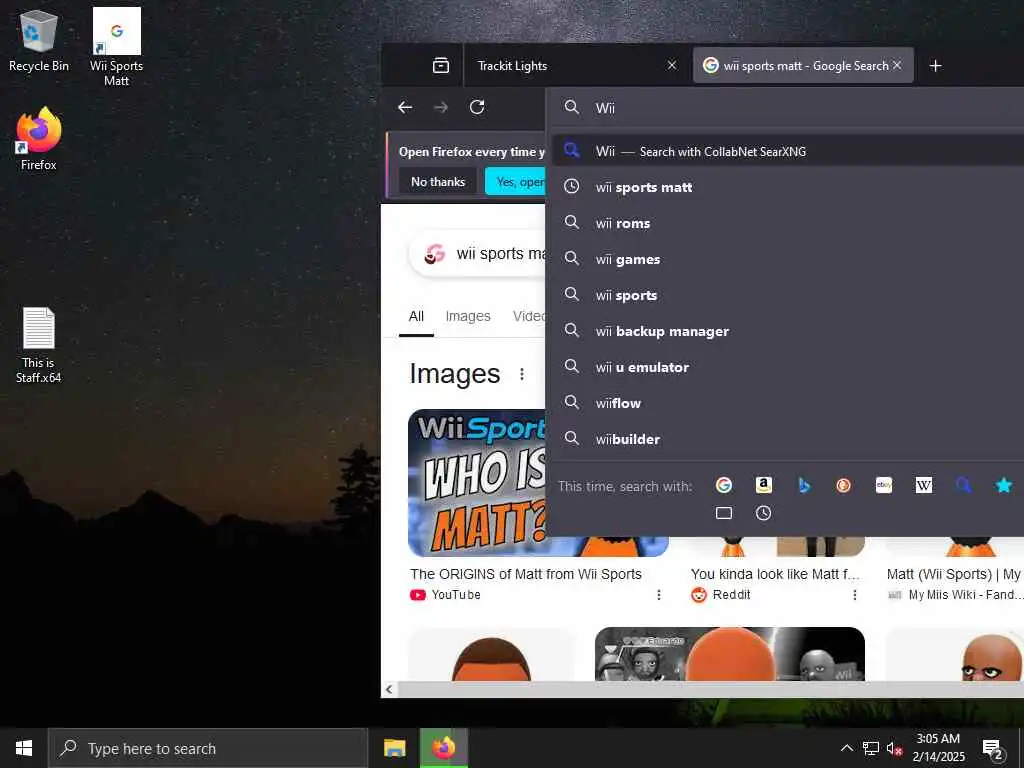Open more options for YouTube result

(x=658, y=595)
